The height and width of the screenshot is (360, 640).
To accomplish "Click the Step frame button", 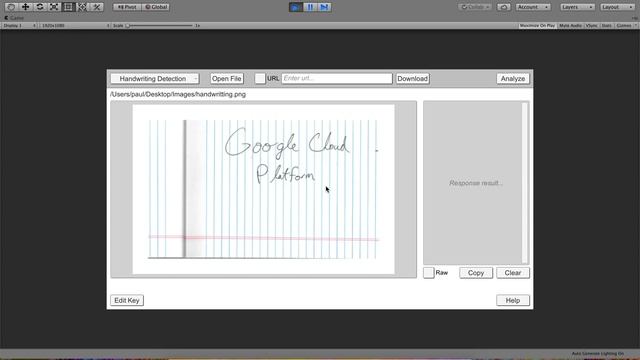I will coord(324,7).
